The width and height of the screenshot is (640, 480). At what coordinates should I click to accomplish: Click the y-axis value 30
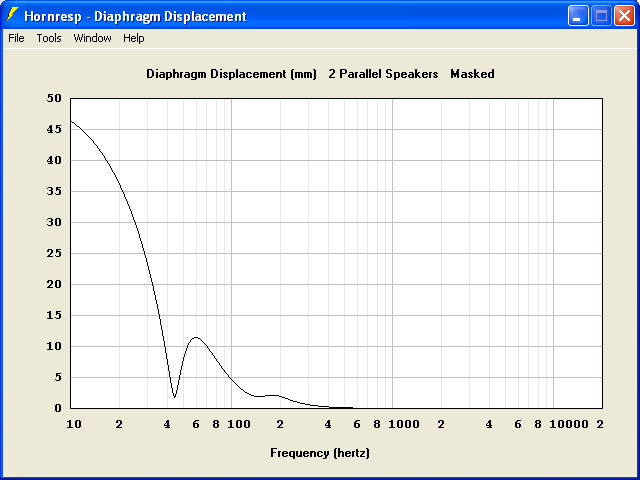(54, 222)
